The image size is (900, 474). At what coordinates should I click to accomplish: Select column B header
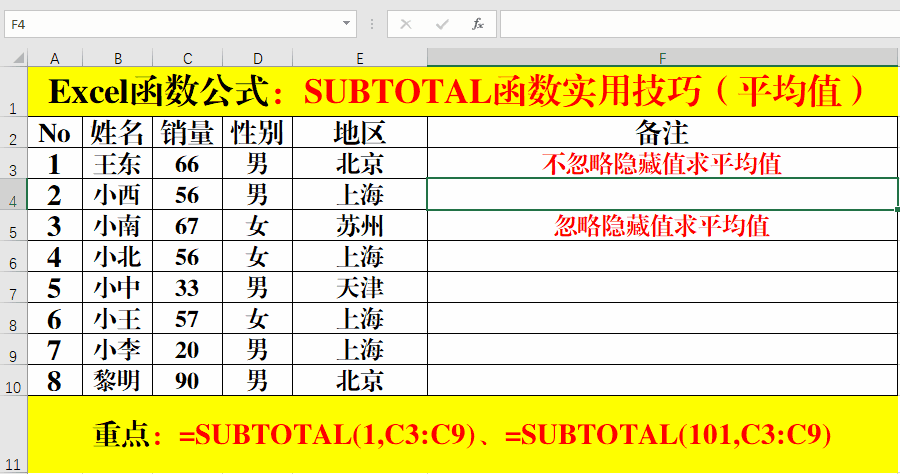click(x=118, y=58)
